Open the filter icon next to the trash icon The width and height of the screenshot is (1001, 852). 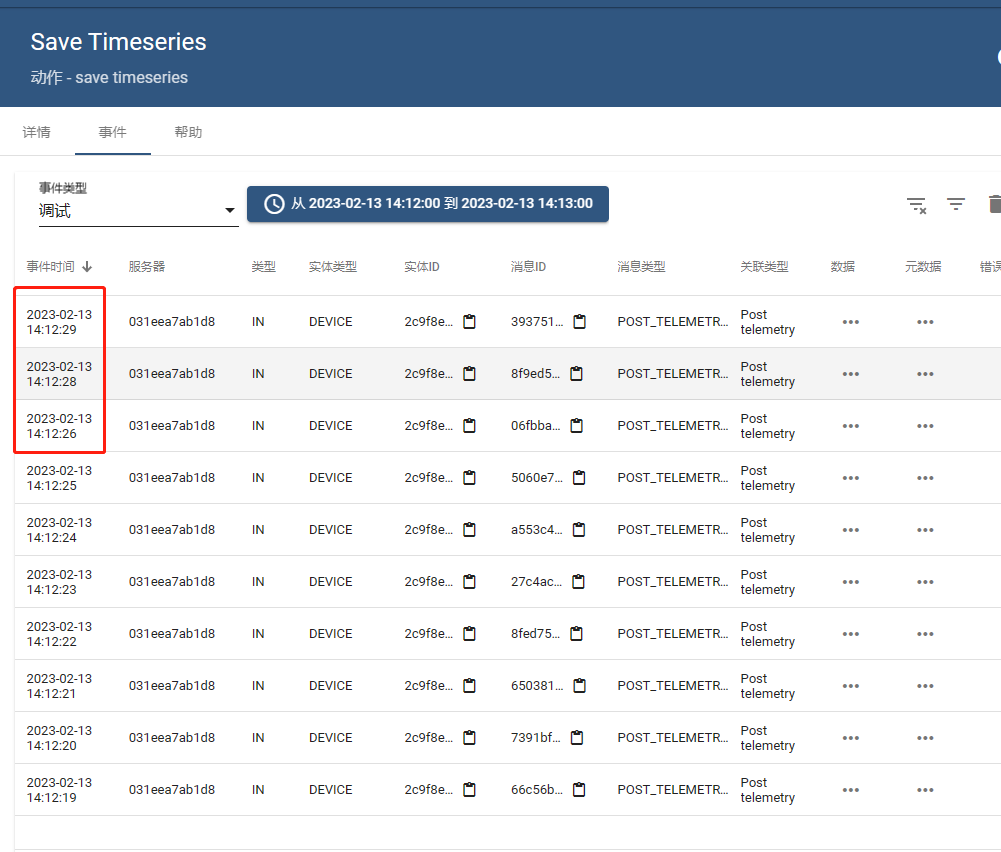point(956,204)
